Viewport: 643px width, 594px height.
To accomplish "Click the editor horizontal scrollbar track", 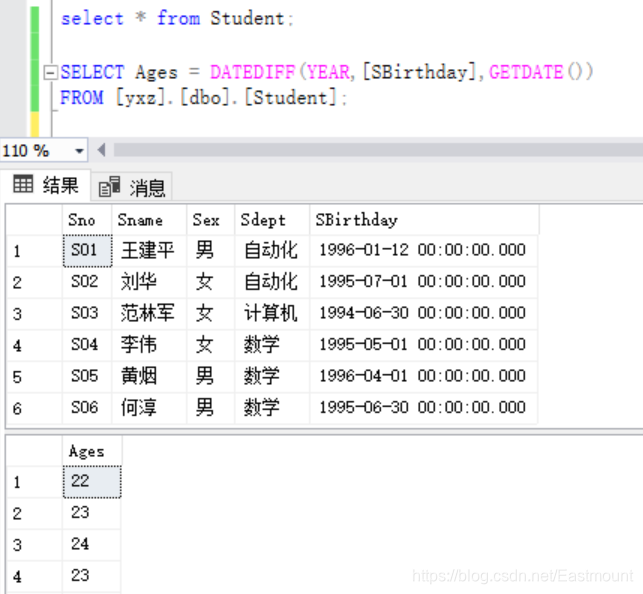I will coord(377,150).
